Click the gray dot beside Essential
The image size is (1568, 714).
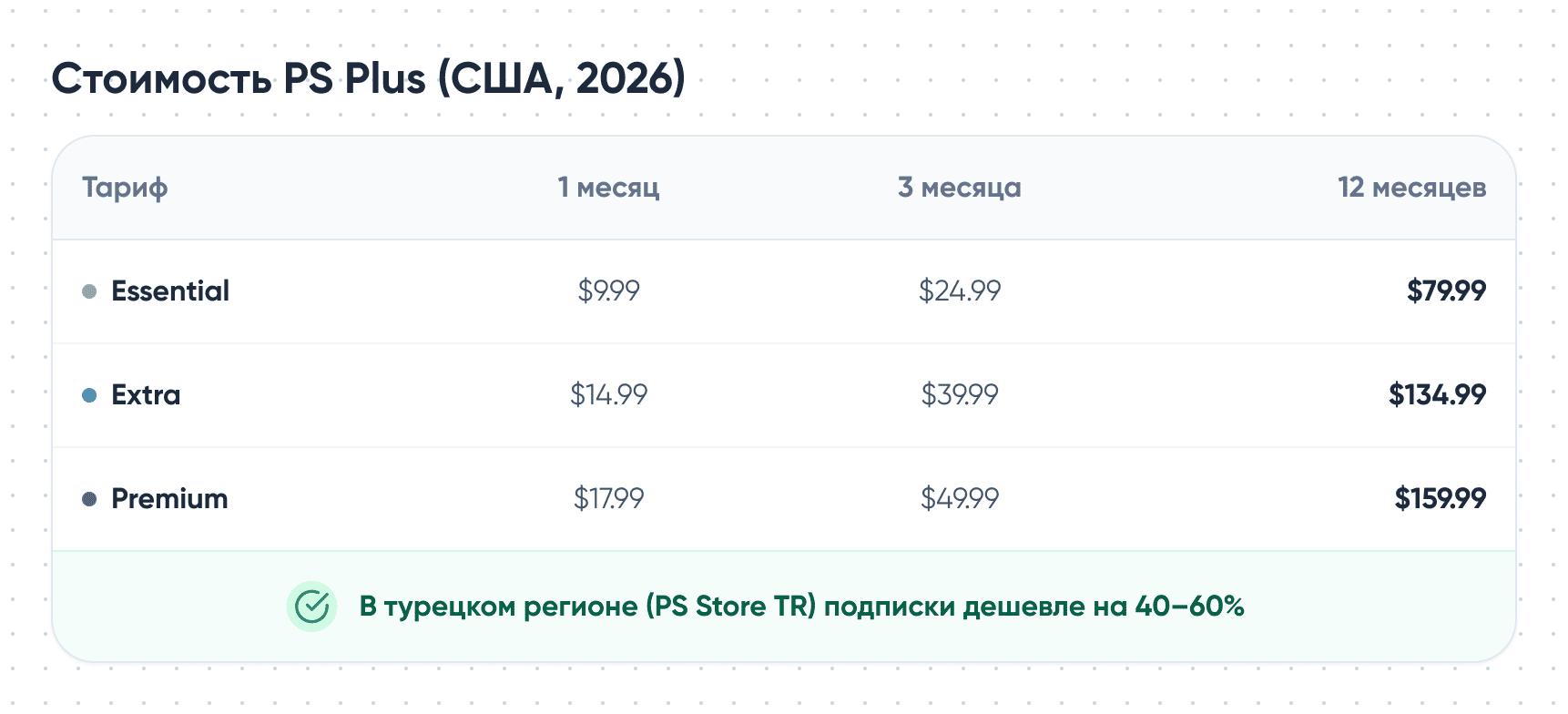89,291
